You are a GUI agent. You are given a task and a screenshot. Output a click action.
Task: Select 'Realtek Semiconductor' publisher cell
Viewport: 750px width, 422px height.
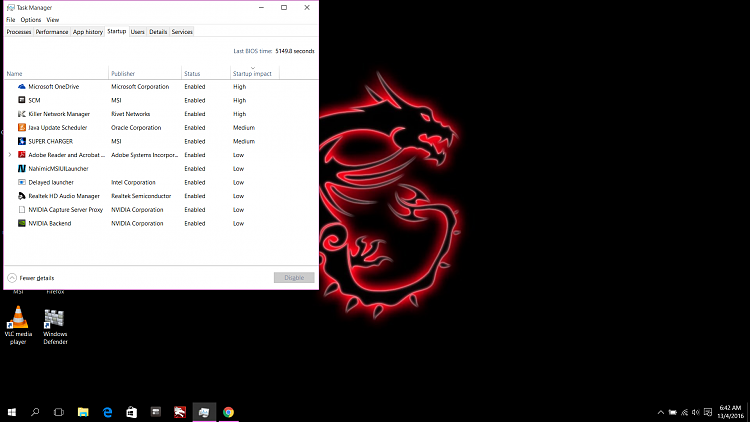[x=141, y=196]
